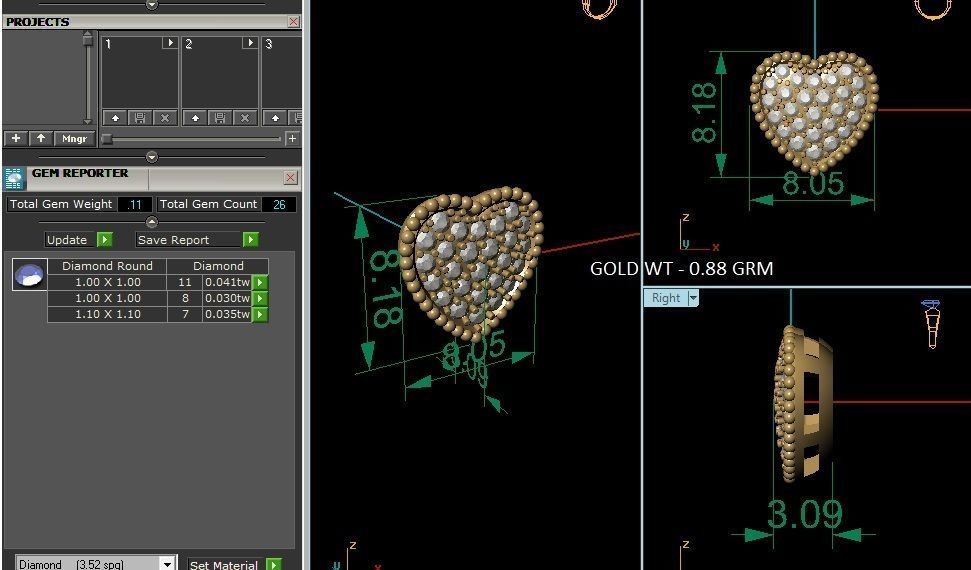Delete project slot 1 with its X icon
Viewport: 971px width, 570px height.
(165, 118)
